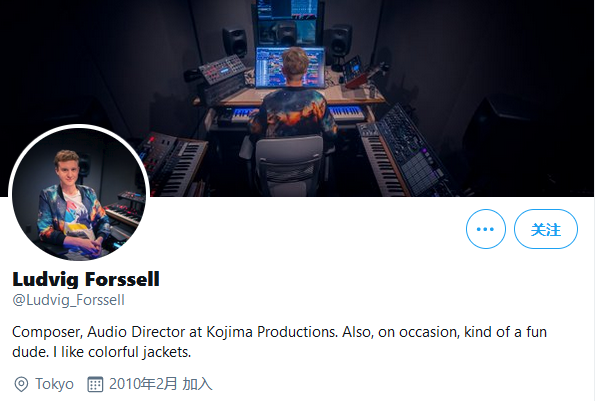Click the left studio speaker in banner

tap(235, 42)
